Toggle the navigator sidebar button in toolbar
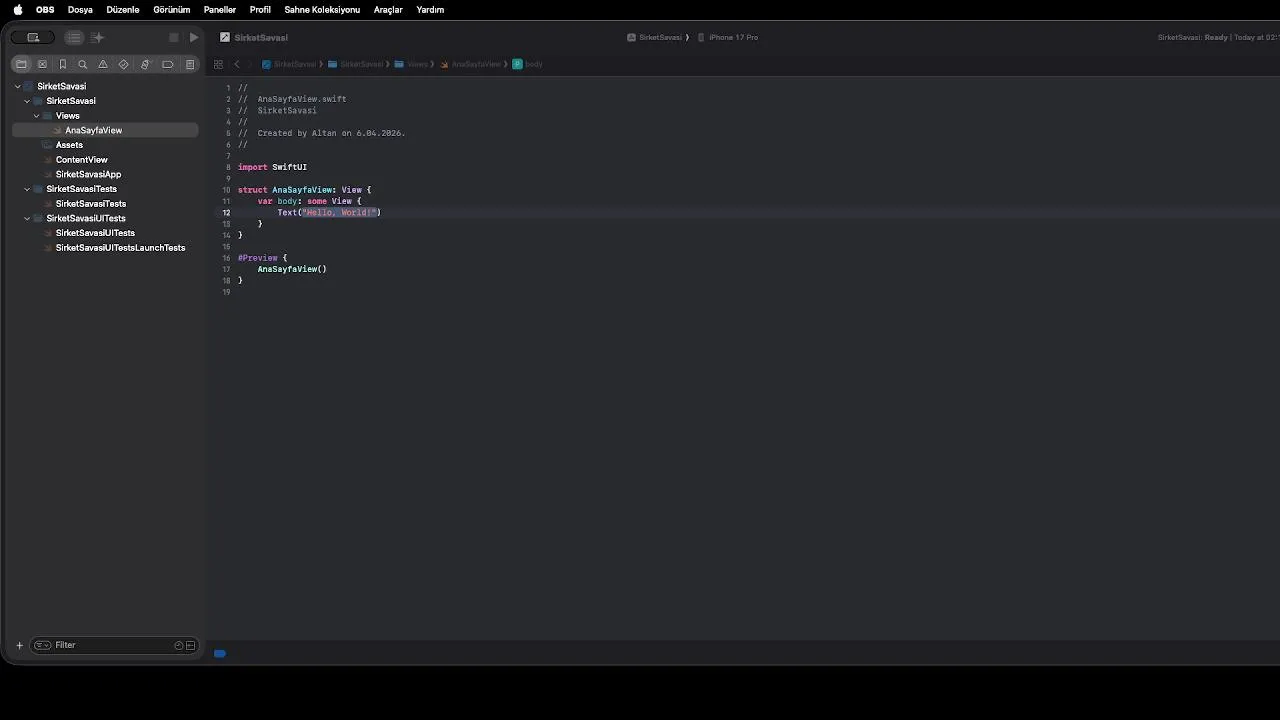Image resolution: width=1280 pixels, height=720 pixels. click(33, 37)
